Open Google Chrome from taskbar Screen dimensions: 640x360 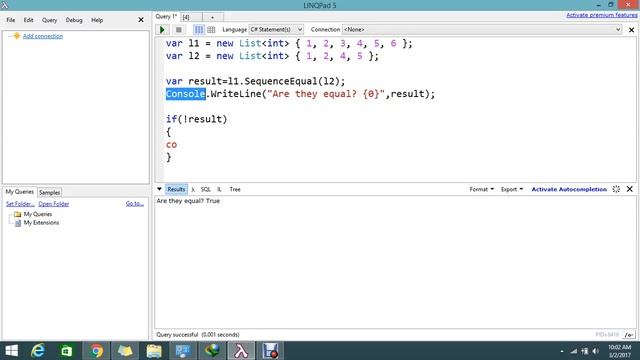click(96, 351)
